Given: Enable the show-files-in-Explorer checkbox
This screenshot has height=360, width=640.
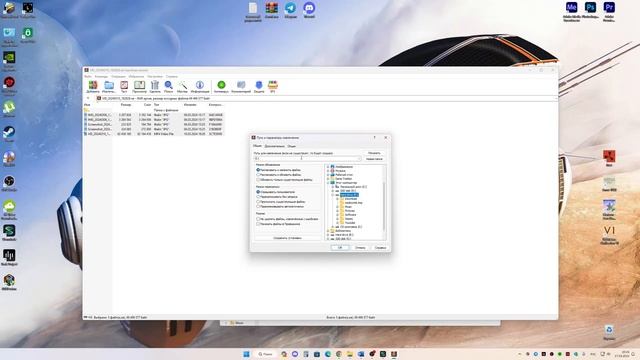Looking at the screenshot, I should point(258,224).
